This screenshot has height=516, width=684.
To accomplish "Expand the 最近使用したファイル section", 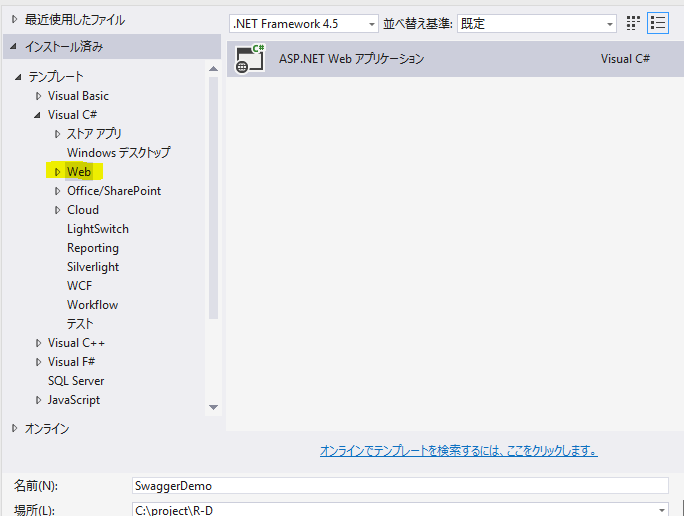I will tap(14, 19).
